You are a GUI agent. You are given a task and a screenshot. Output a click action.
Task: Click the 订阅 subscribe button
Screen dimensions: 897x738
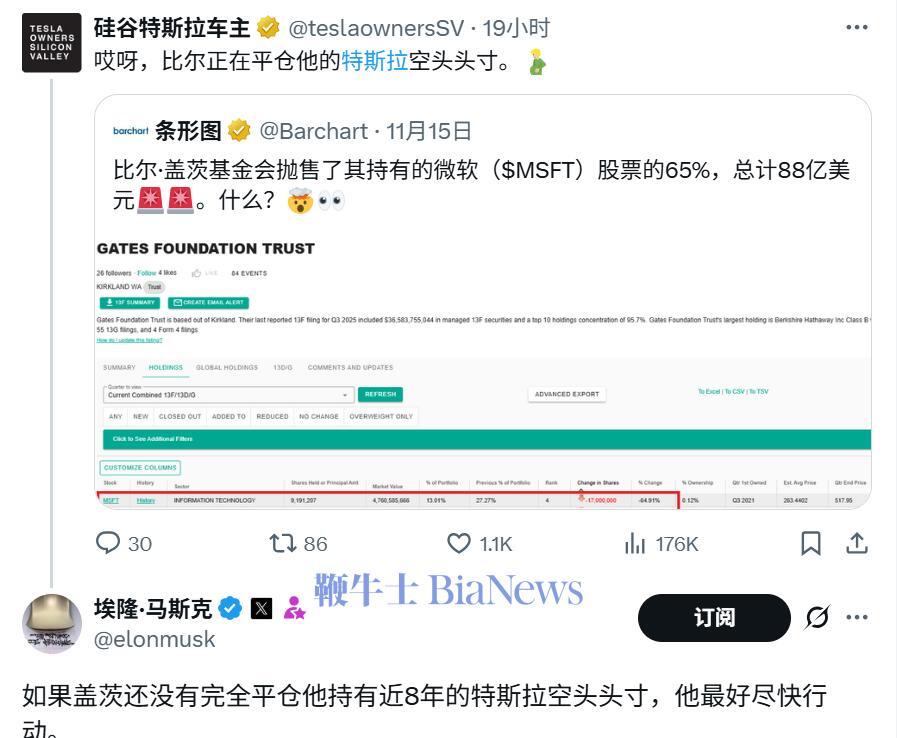click(x=714, y=617)
